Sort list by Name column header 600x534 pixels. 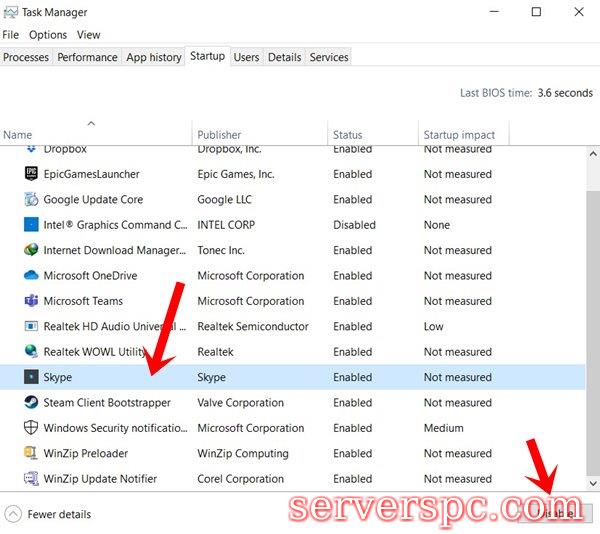pos(18,135)
